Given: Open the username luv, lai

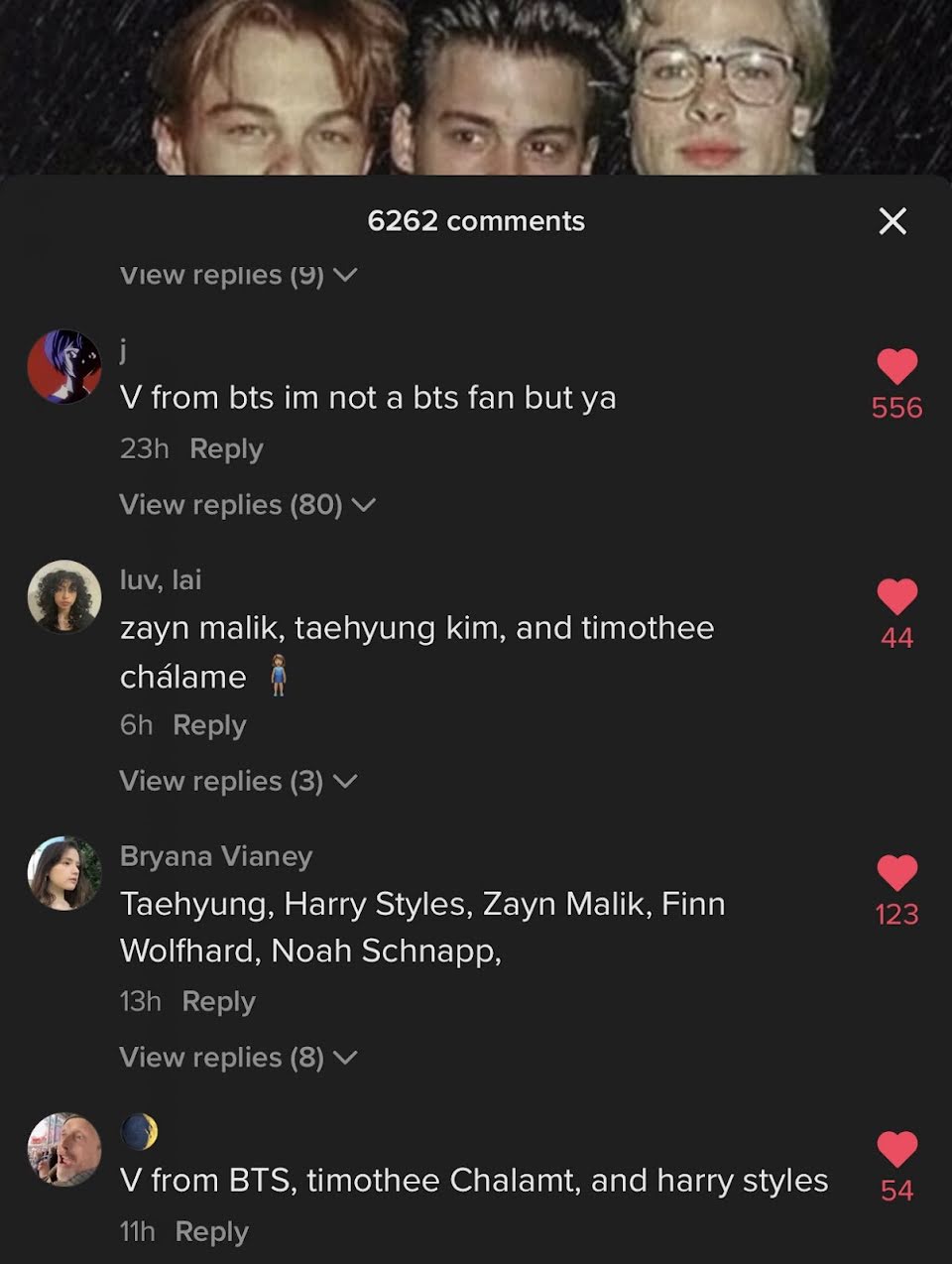Looking at the screenshot, I should tap(161, 579).
